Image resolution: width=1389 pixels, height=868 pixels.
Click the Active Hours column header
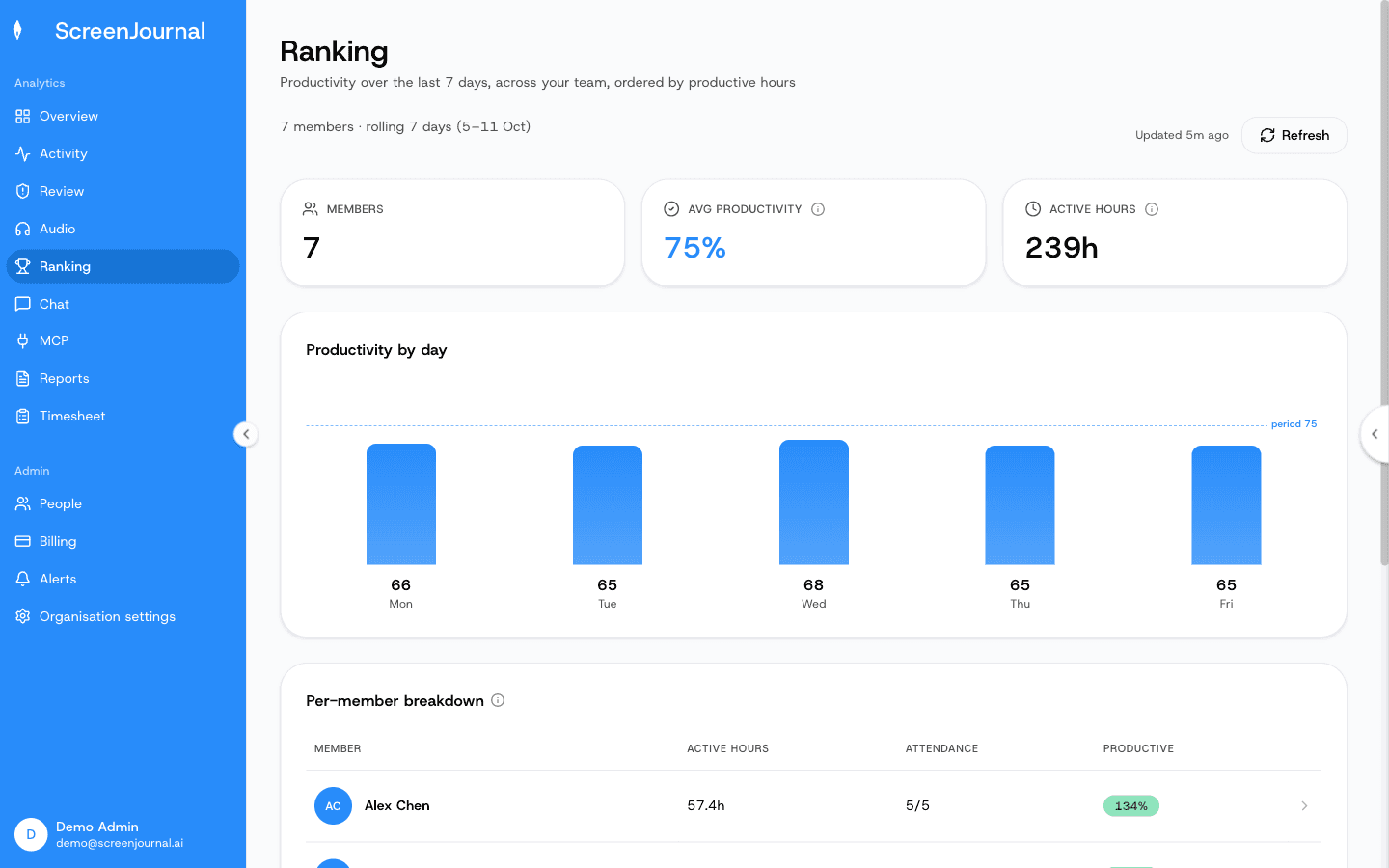728,748
